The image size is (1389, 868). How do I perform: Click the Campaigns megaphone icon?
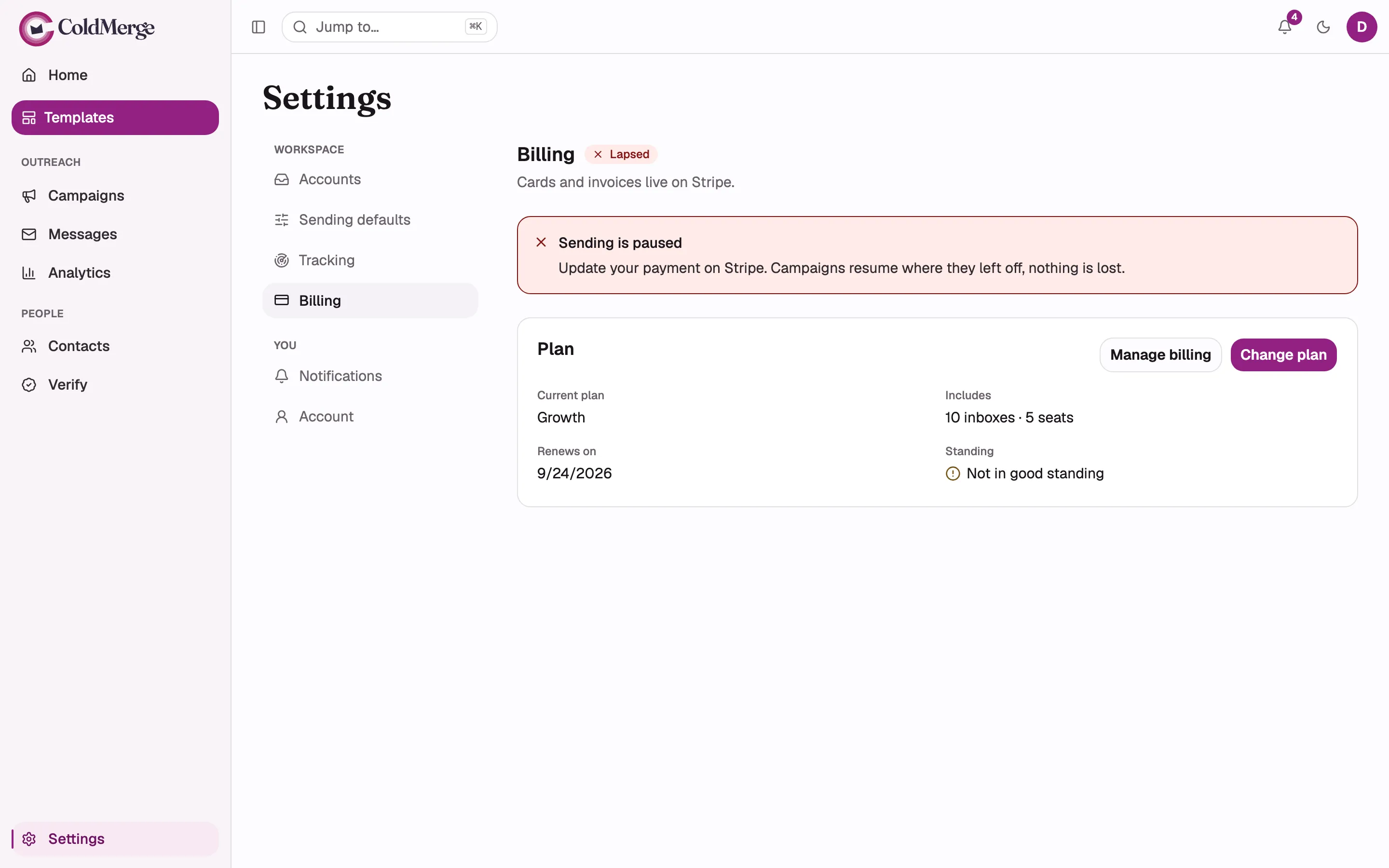point(29,196)
